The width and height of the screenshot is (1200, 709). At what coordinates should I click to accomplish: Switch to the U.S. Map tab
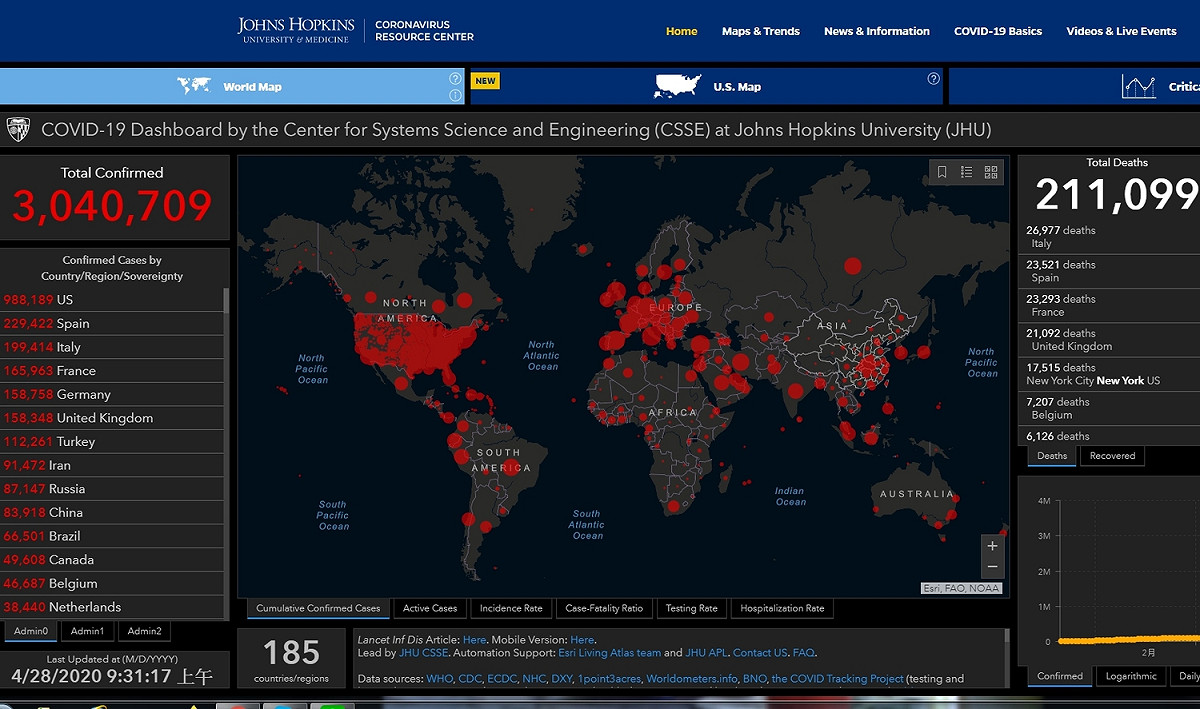pos(706,86)
